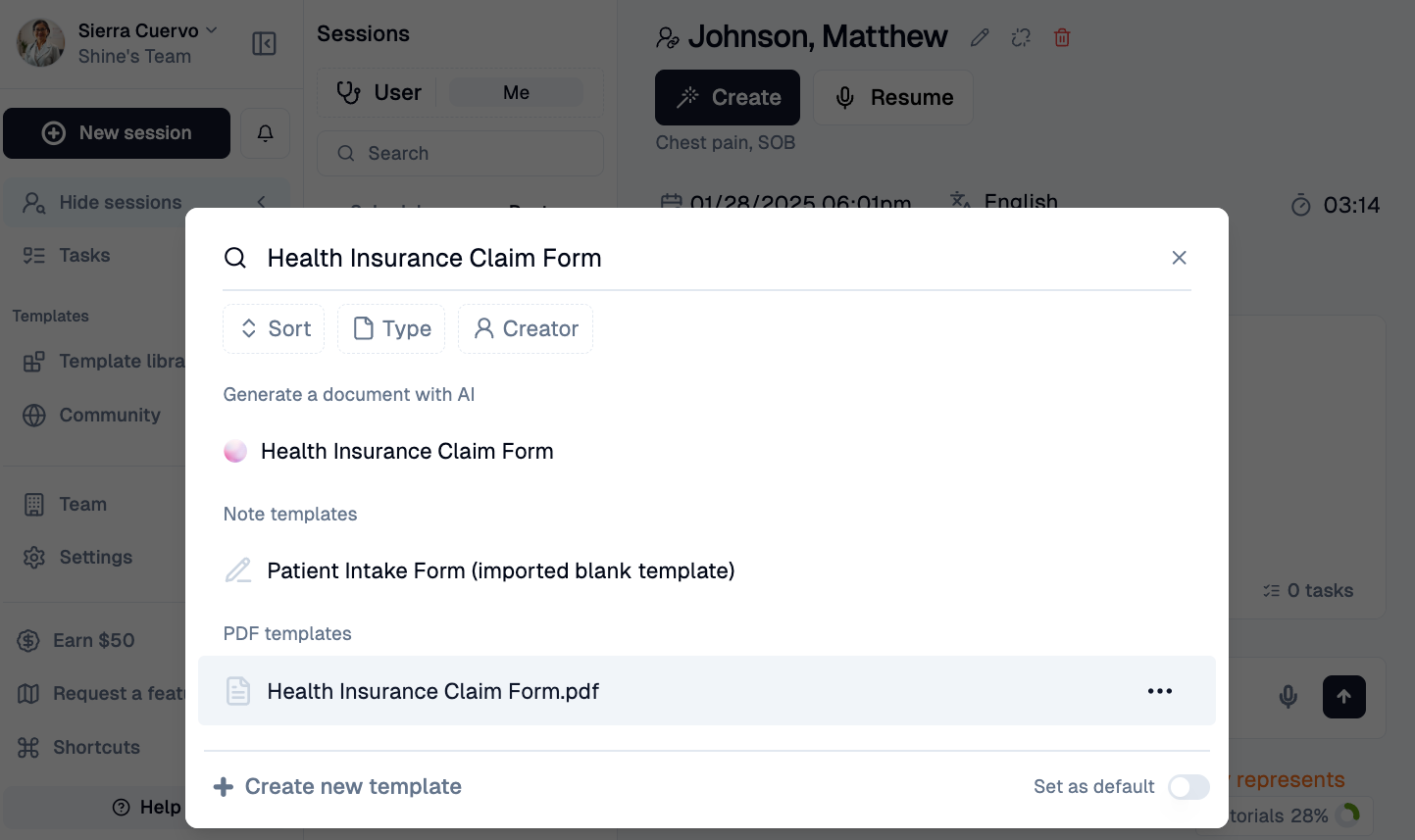
Task: Open the Type filter dropdown
Action: (390, 328)
